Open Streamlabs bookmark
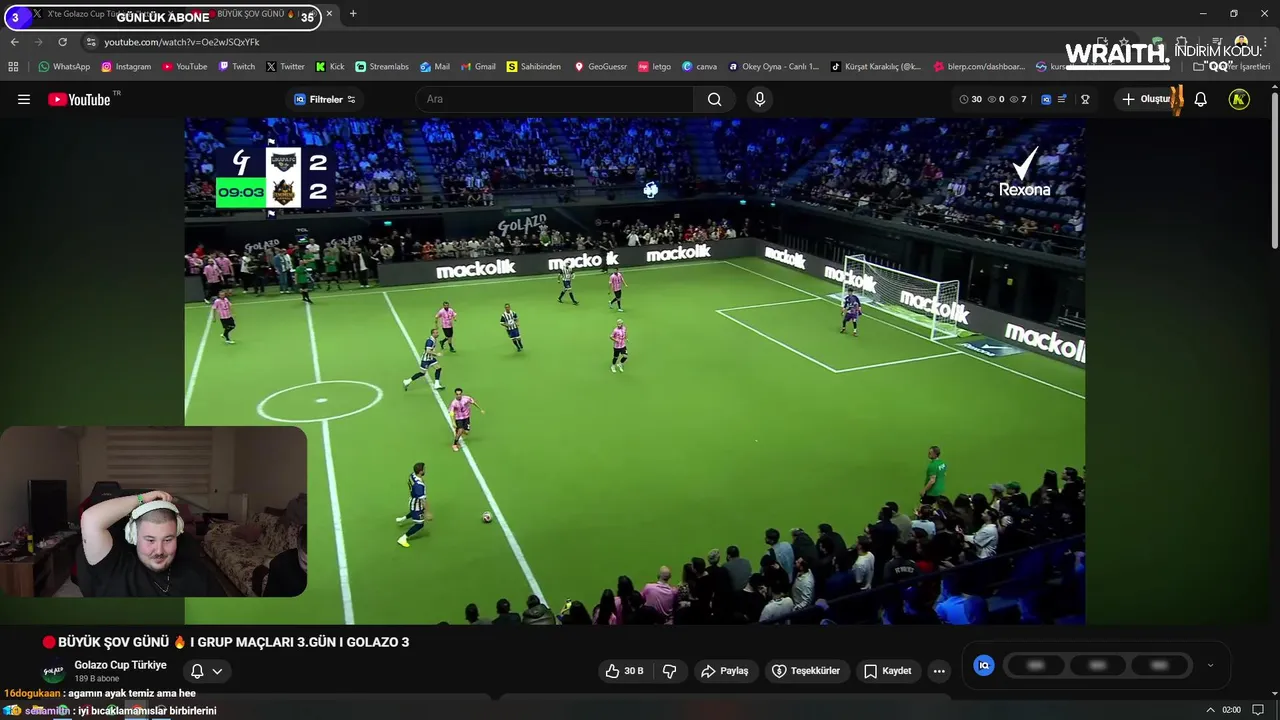Screen dimensions: 1280x720 pyautogui.click(x=382, y=67)
